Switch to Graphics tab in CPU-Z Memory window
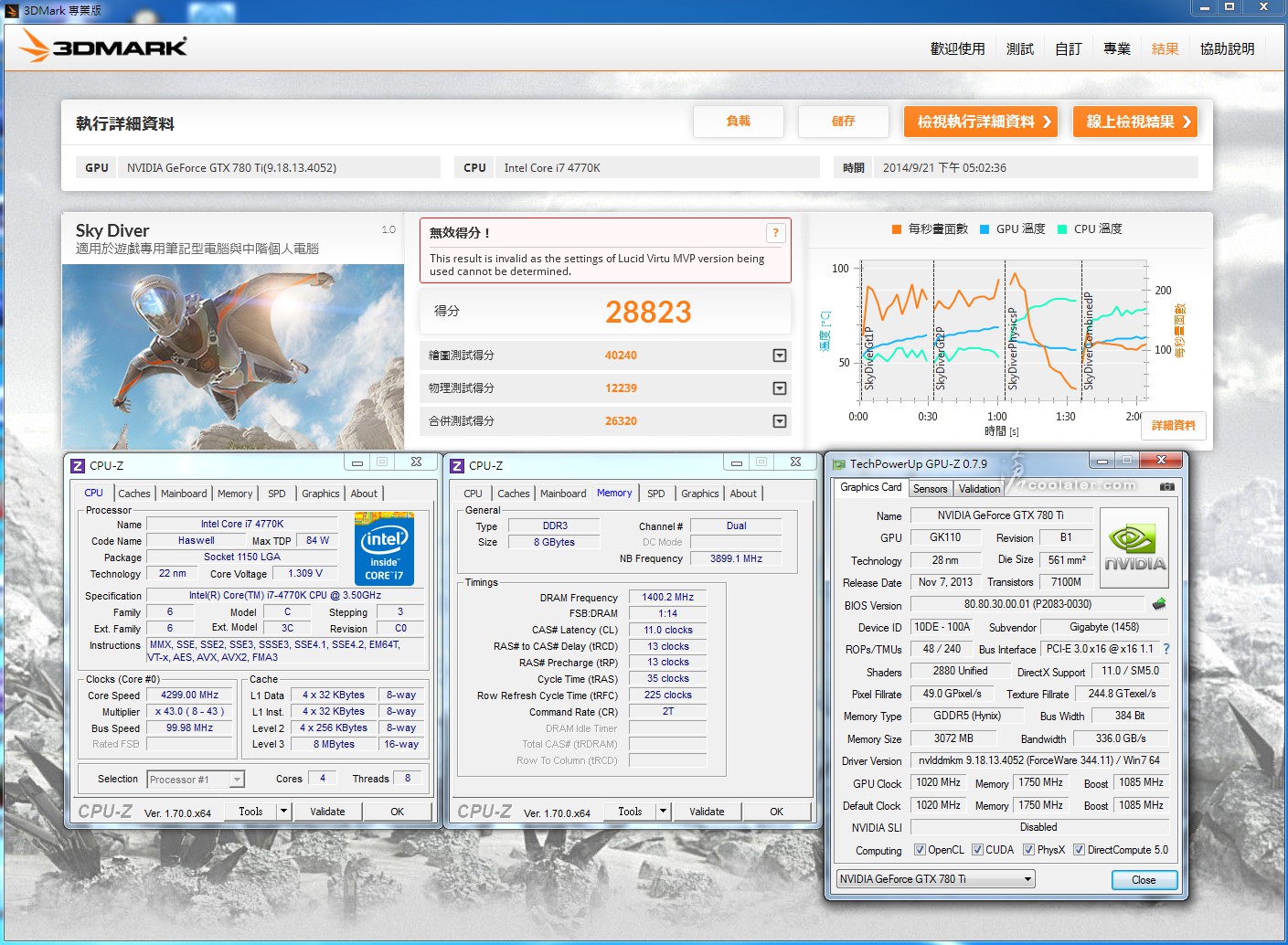 [700, 494]
